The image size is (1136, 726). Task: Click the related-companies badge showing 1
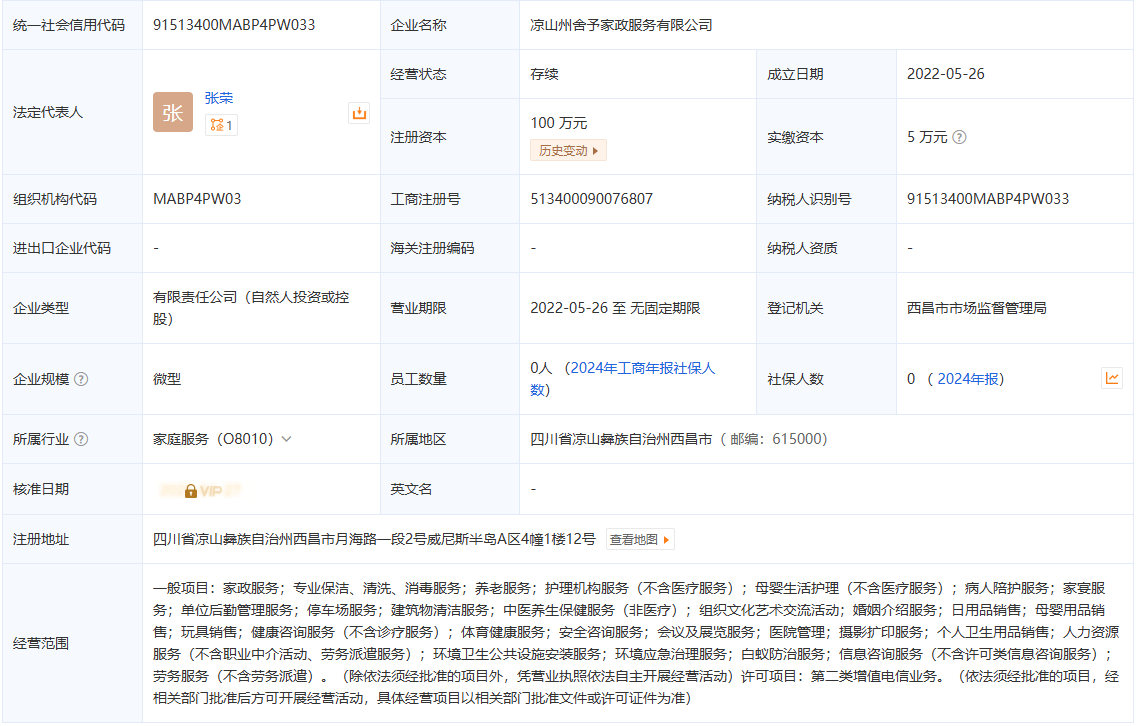[221, 125]
